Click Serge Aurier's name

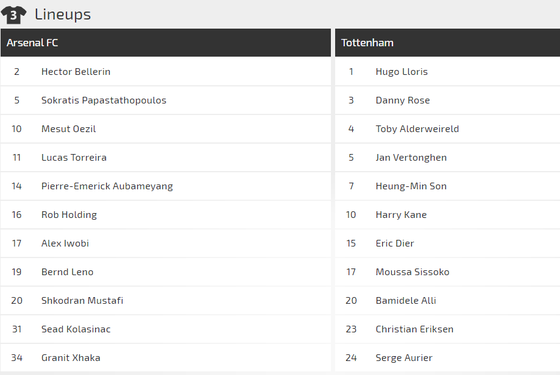[404, 358]
